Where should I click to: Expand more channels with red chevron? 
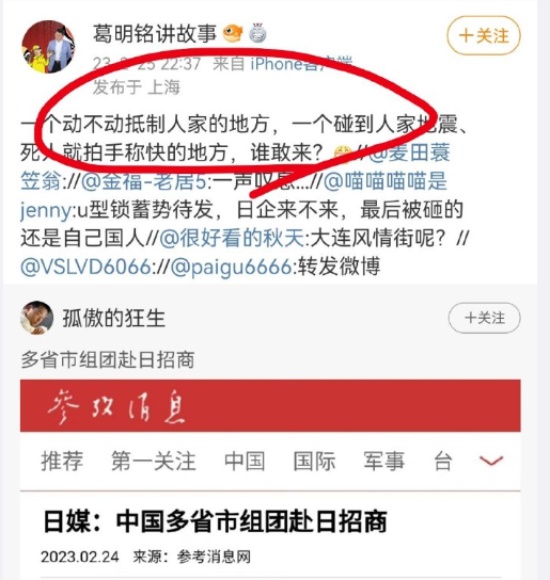click(491, 461)
